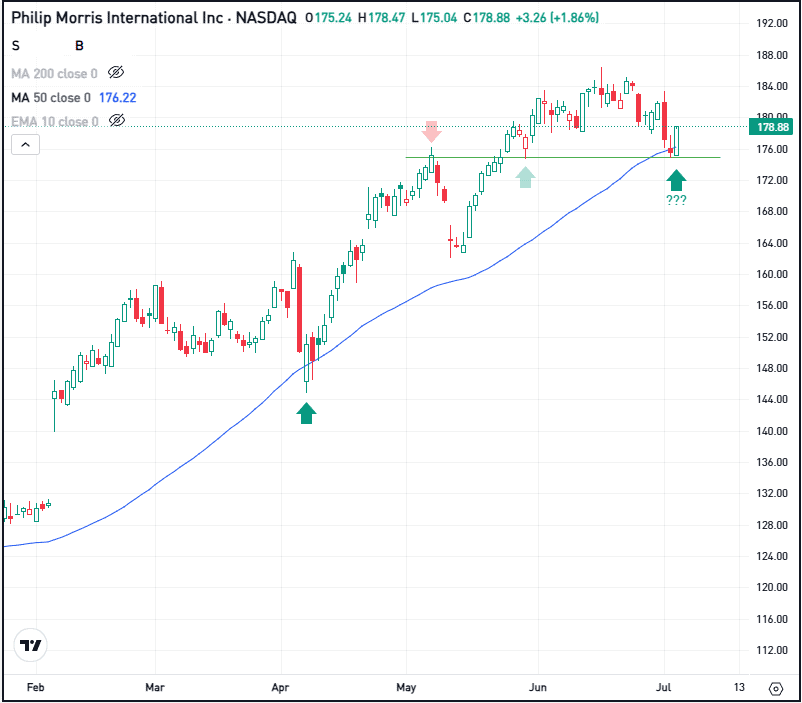Click the May label on time axis
This screenshot has height=703, width=802.
(x=406, y=687)
